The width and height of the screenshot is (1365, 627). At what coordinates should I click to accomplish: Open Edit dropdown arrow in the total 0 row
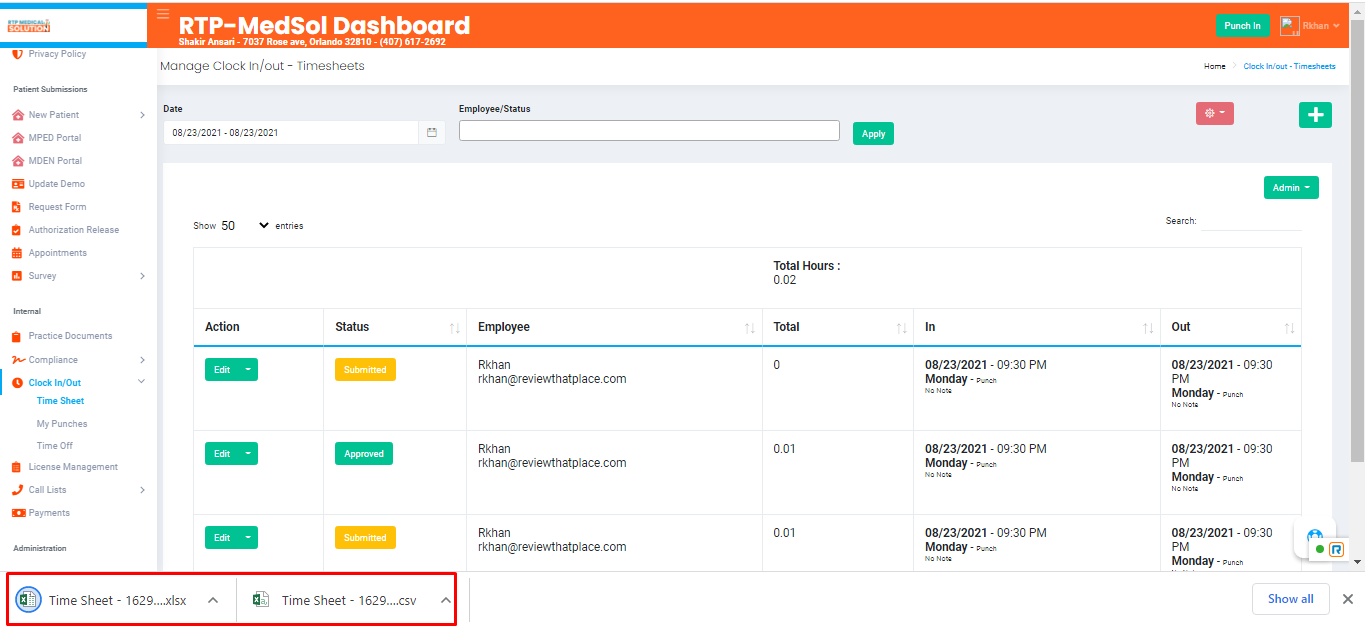(x=249, y=370)
